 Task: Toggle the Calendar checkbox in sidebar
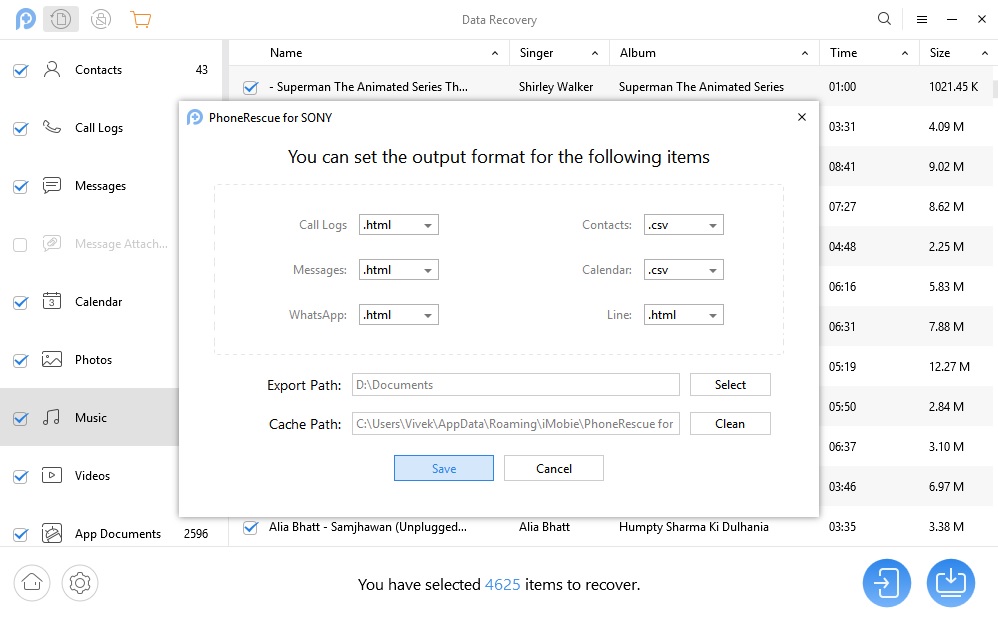(20, 302)
